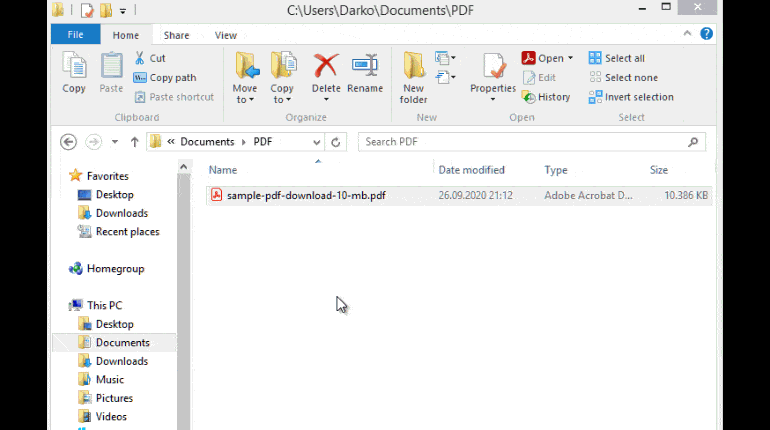Click Invert selection in the ribbon
Image resolution: width=770 pixels, height=430 pixels.
coord(630,97)
